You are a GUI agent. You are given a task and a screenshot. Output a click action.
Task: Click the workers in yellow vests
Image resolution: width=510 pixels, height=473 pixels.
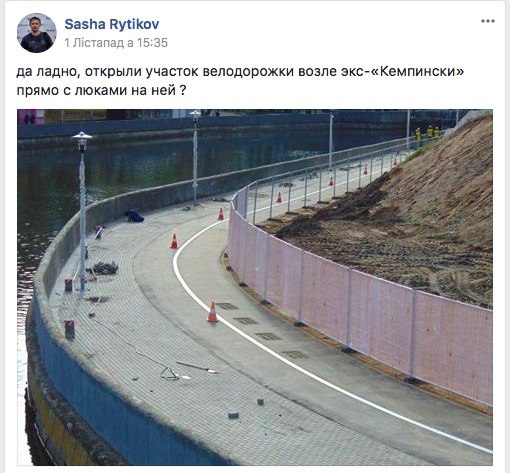click(x=428, y=133)
